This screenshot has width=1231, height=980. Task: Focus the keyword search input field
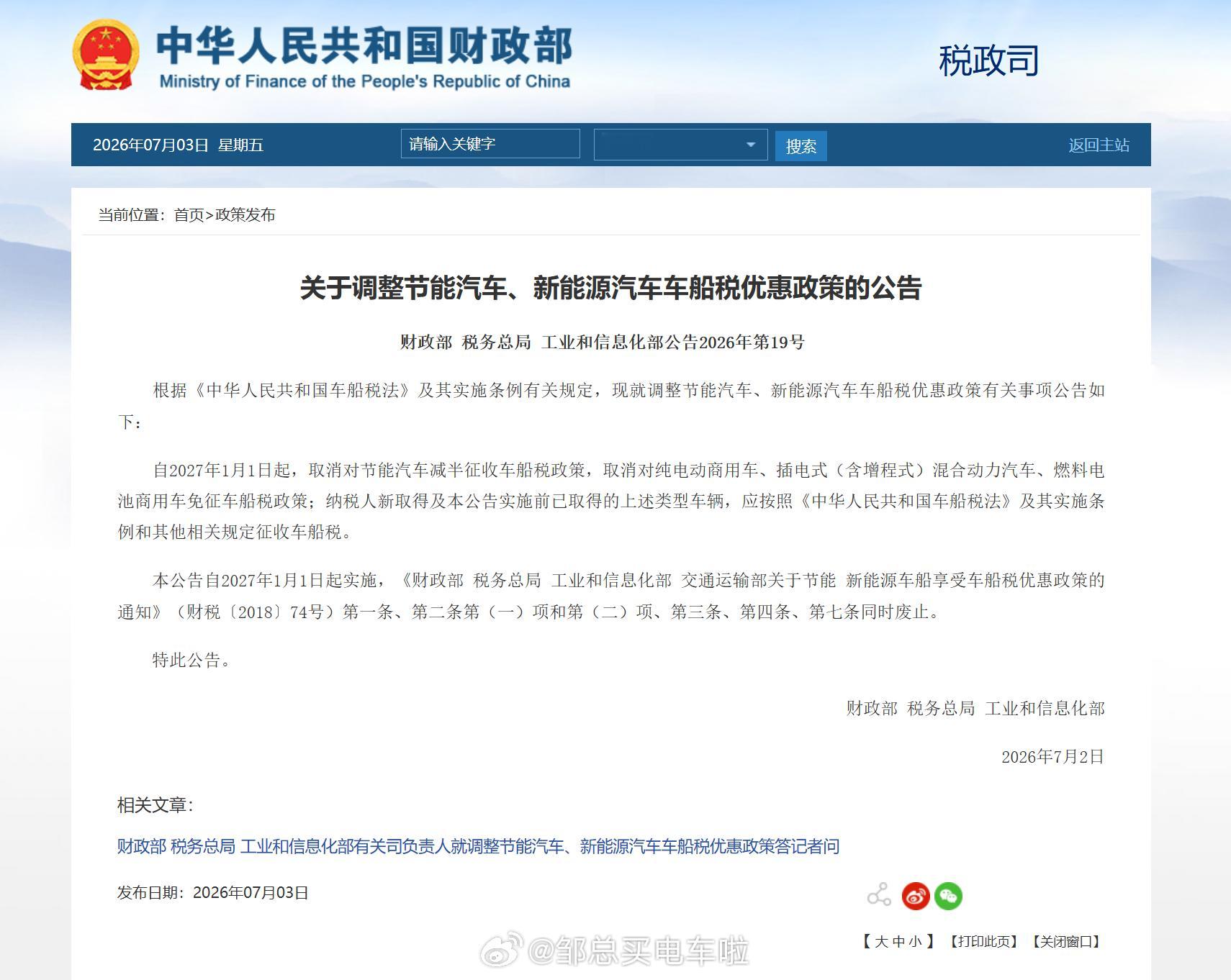coord(490,144)
